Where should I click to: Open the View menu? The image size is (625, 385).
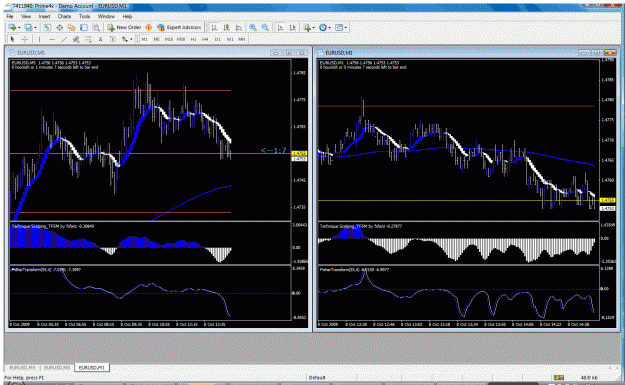26,16
